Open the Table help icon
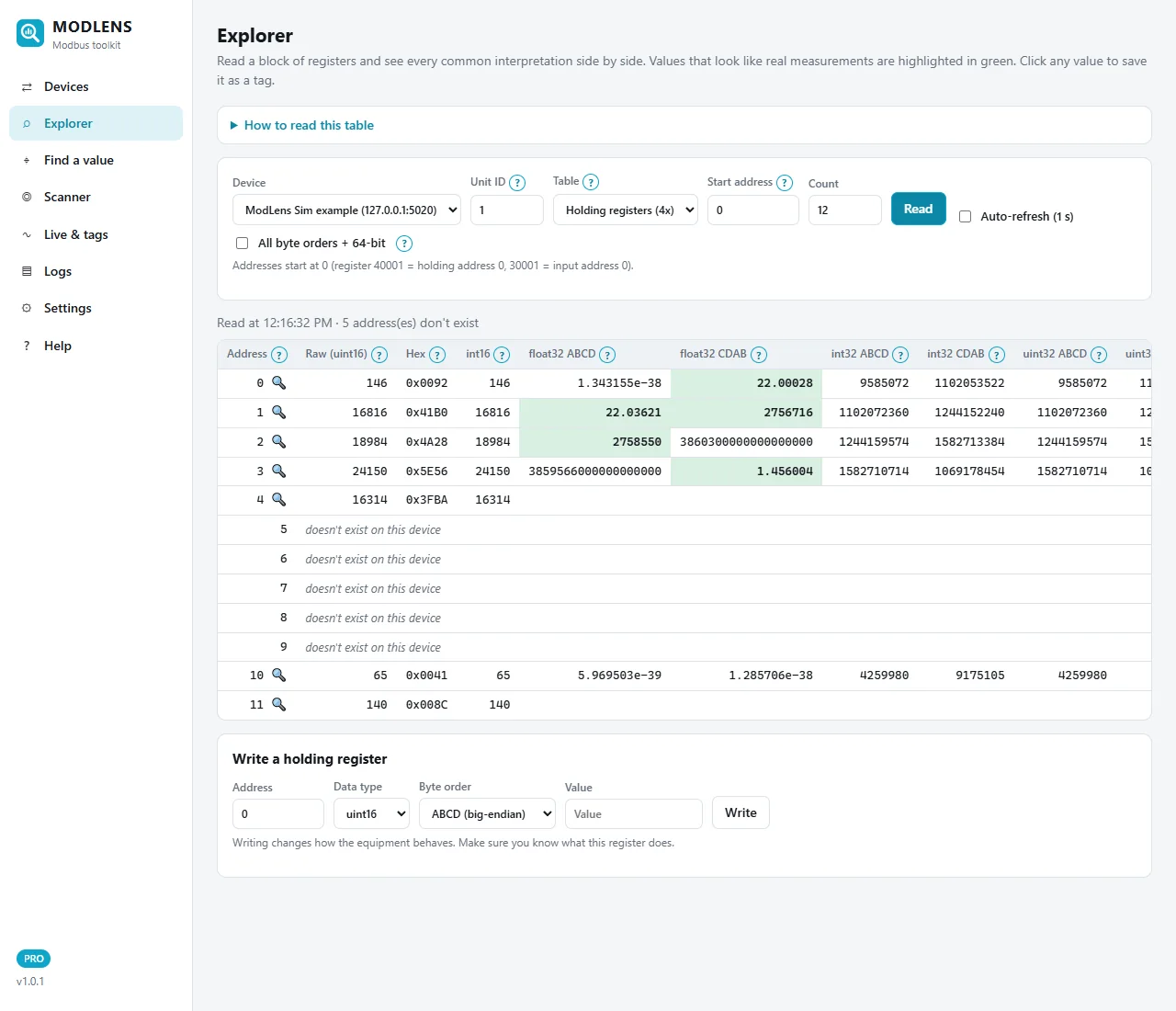This screenshot has height=1011, width=1176. [591, 183]
